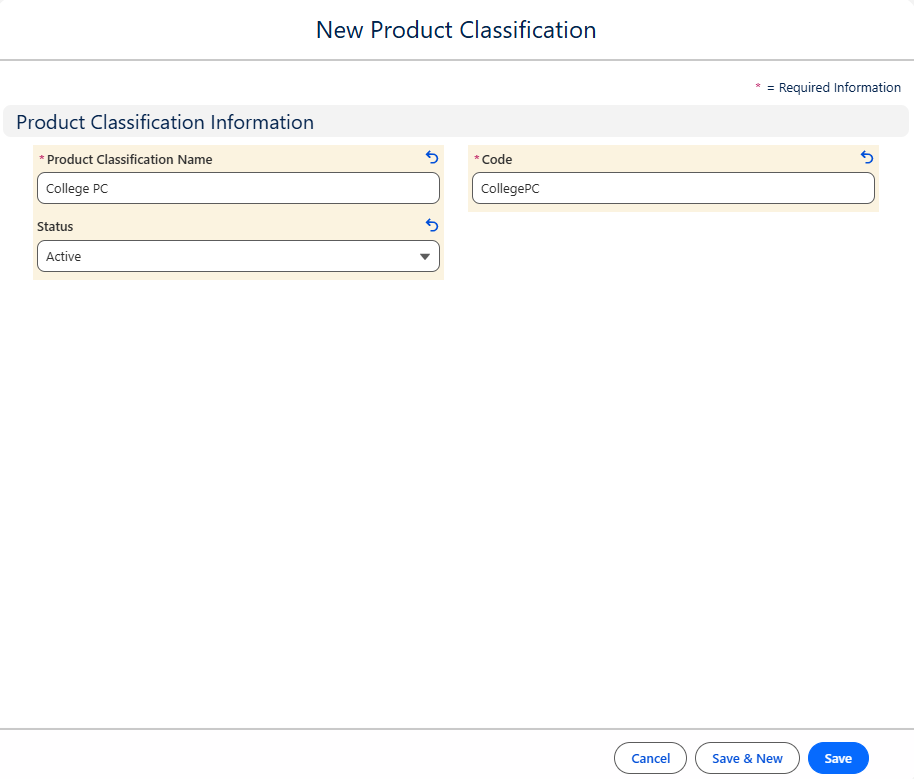The height and width of the screenshot is (779, 914).
Task: Click the Product Classification Name label
Action: 129,160
